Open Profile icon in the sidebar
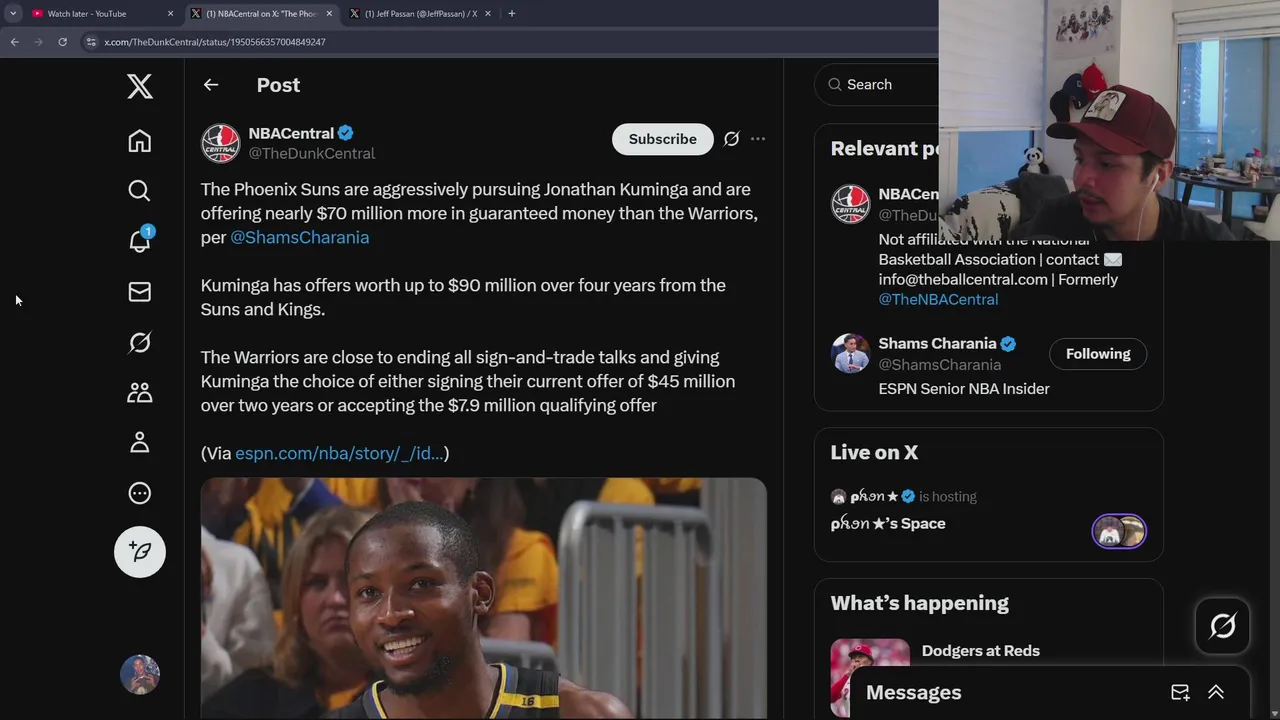 click(140, 442)
